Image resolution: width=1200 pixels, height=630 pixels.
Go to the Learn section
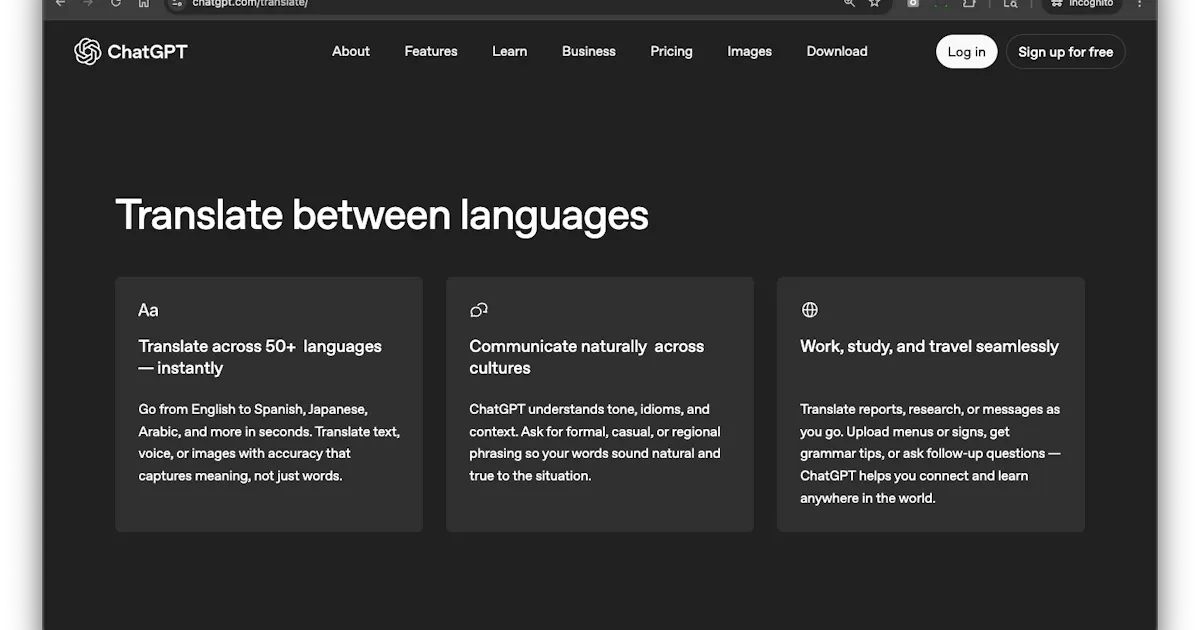click(510, 51)
